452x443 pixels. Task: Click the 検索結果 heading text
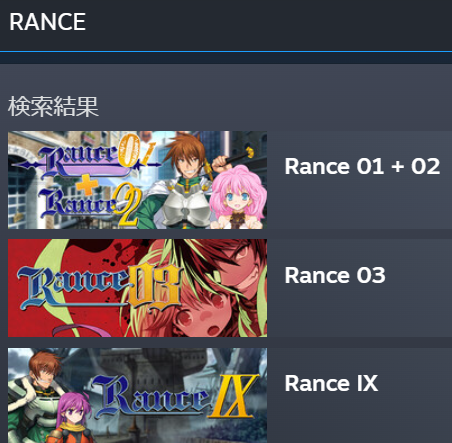[x=53, y=106]
